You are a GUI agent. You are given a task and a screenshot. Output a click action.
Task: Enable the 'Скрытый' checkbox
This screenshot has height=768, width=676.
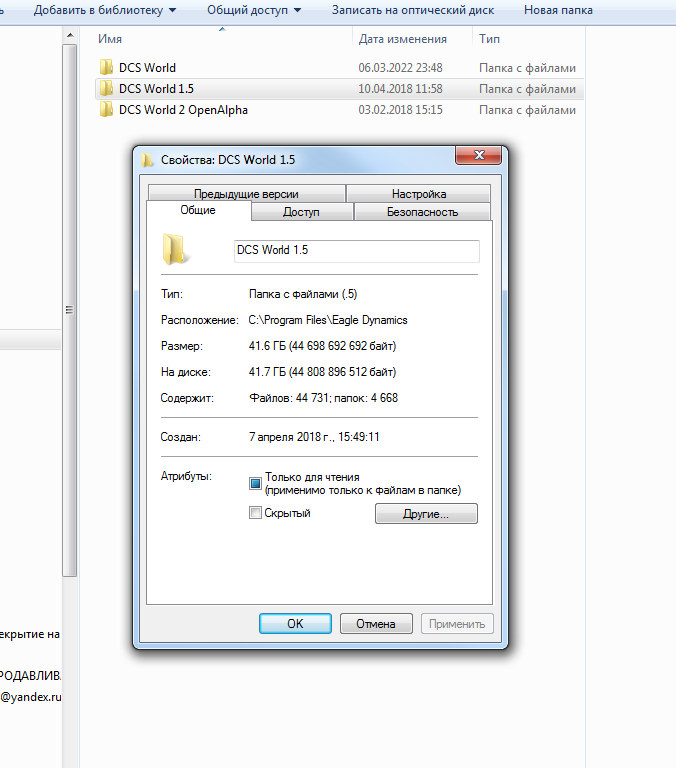[x=255, y=513]
